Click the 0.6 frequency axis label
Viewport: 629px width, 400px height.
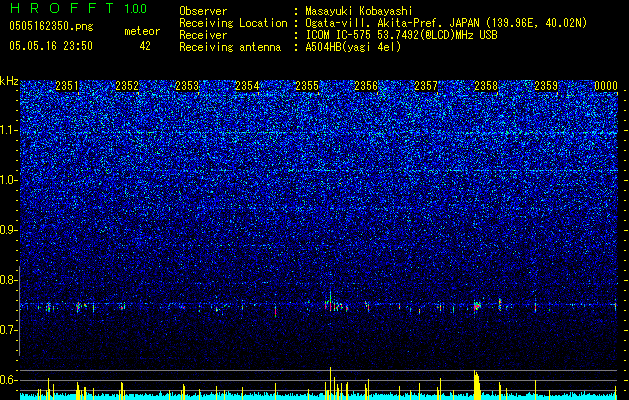pos(9,380)
